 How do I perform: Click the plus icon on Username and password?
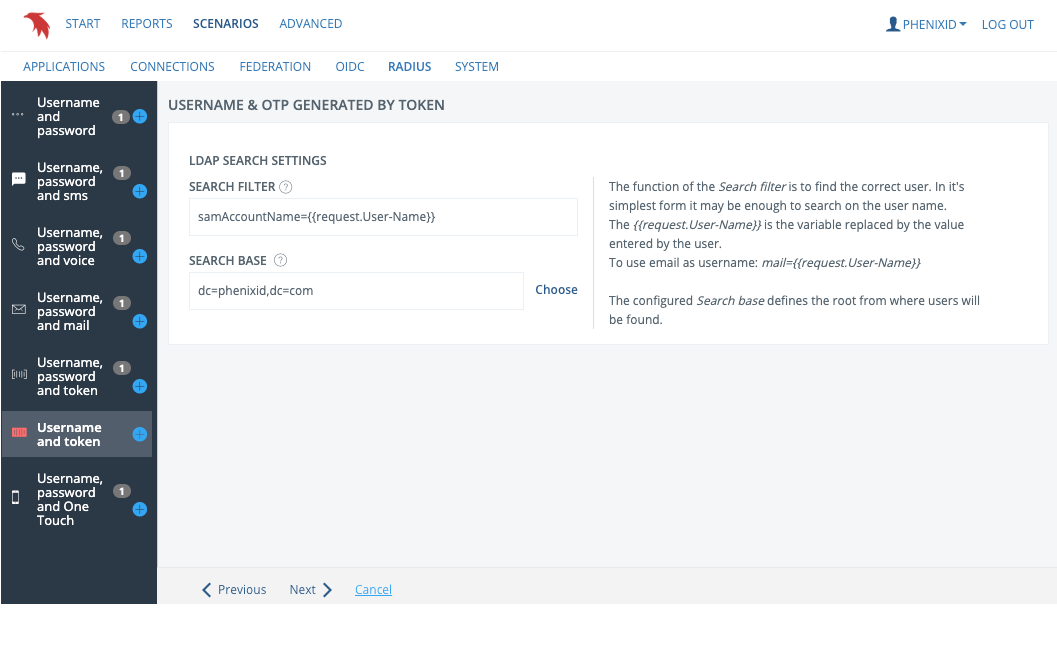pos(139,116)
